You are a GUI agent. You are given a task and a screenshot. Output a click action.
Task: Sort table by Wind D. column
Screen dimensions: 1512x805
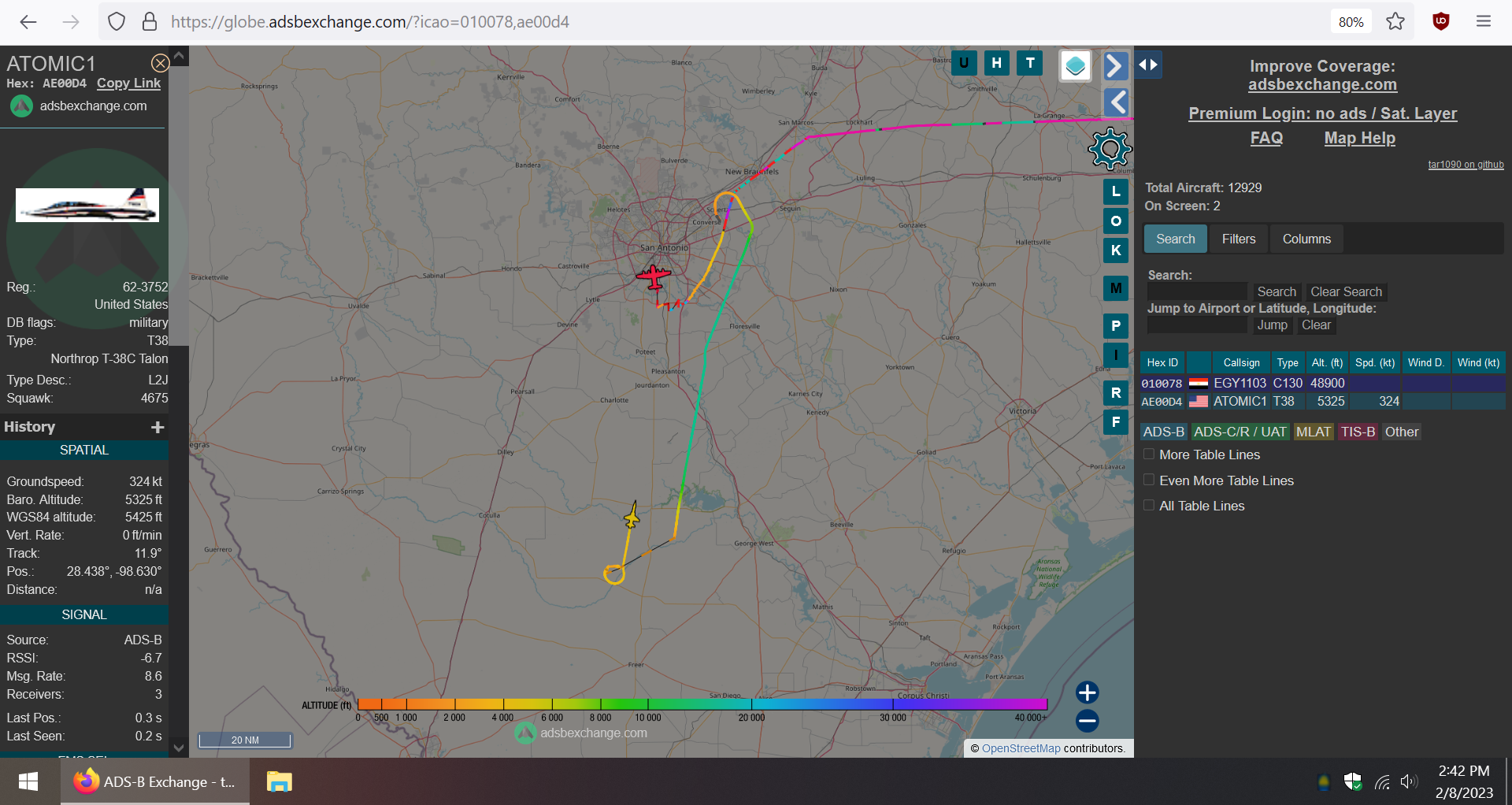1426,362
